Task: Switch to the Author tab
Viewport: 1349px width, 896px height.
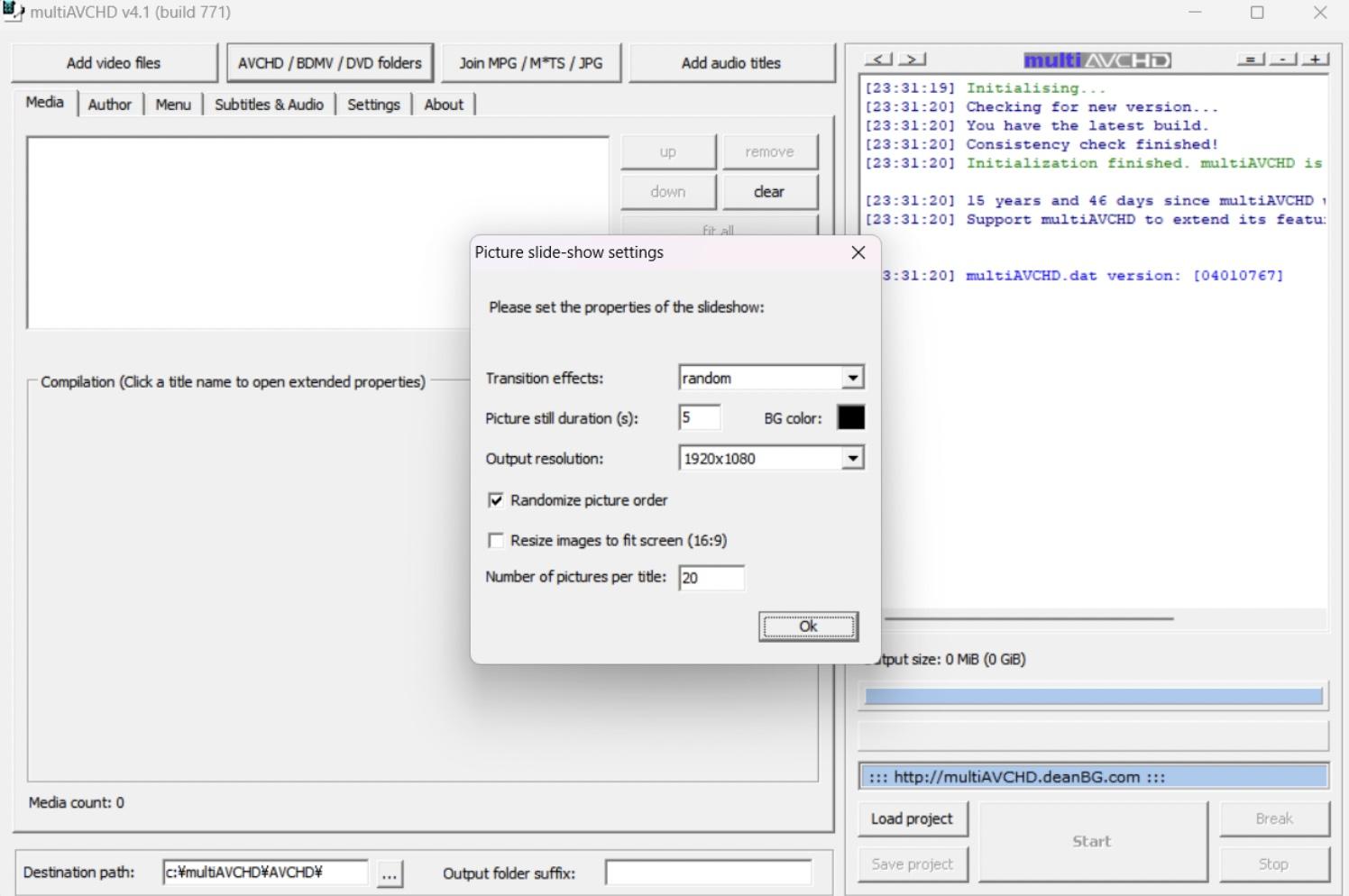Action: 110,105
